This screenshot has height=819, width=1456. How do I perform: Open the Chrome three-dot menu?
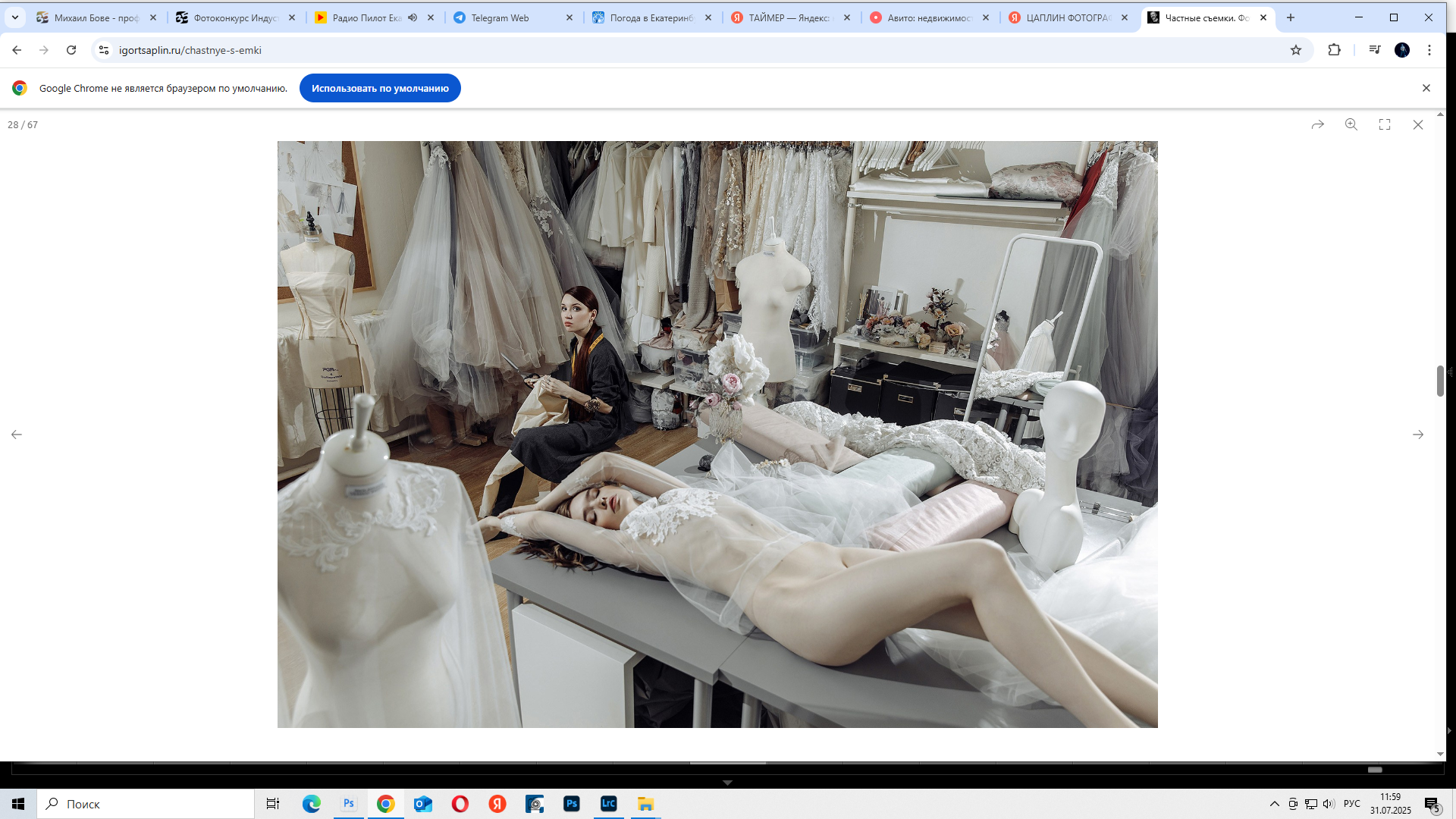[x=1429, y=50]
